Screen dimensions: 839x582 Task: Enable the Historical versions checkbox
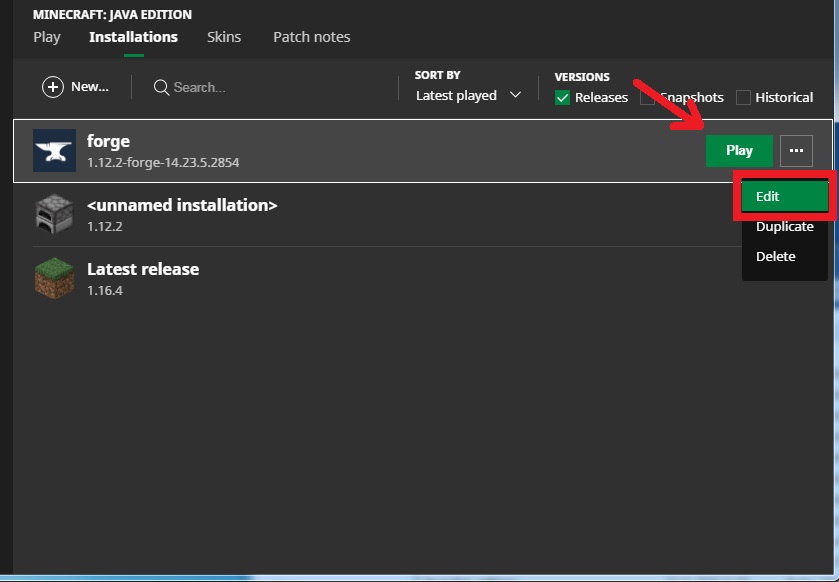coord(743,98)
